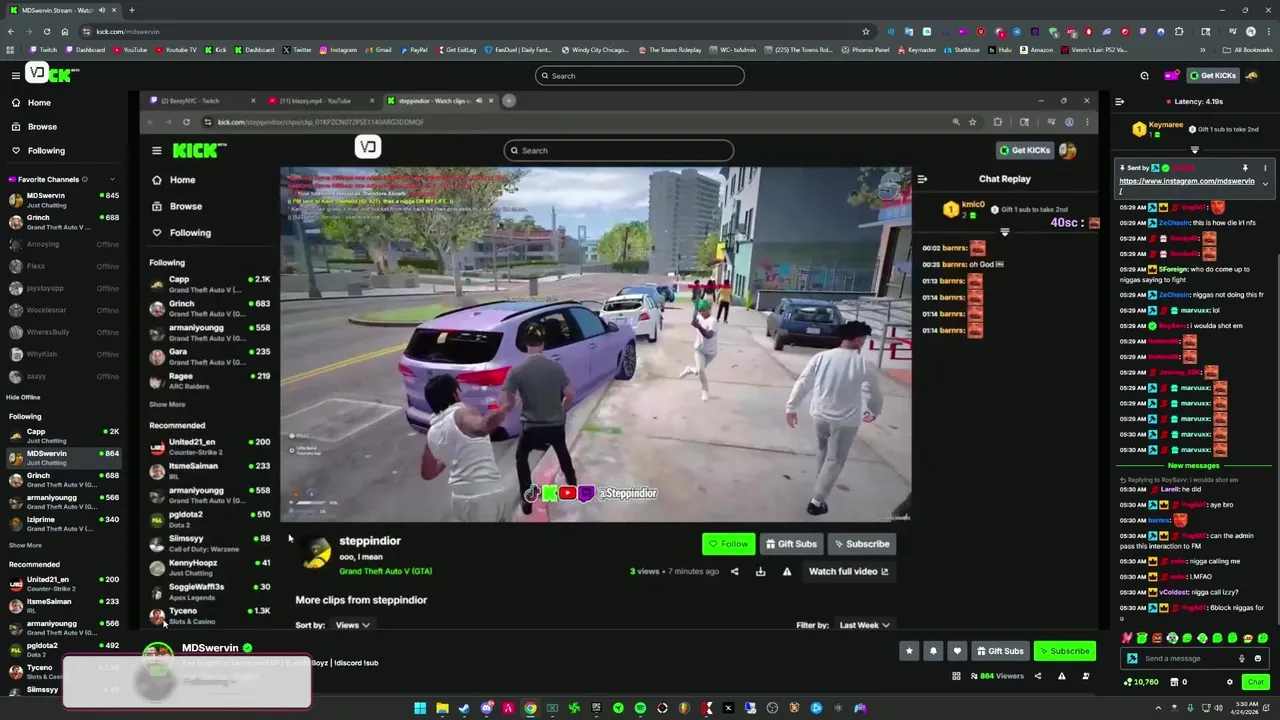Click Subscribe under the steppindior clip
This screenshot has width=1280, height=720.
tap(861, 544)
